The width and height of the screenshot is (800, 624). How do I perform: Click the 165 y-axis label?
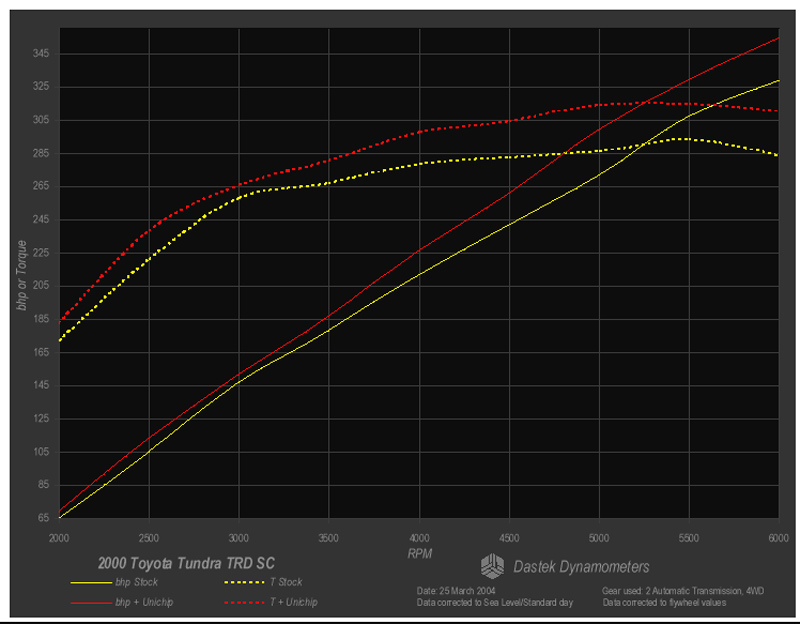(41, 352)
